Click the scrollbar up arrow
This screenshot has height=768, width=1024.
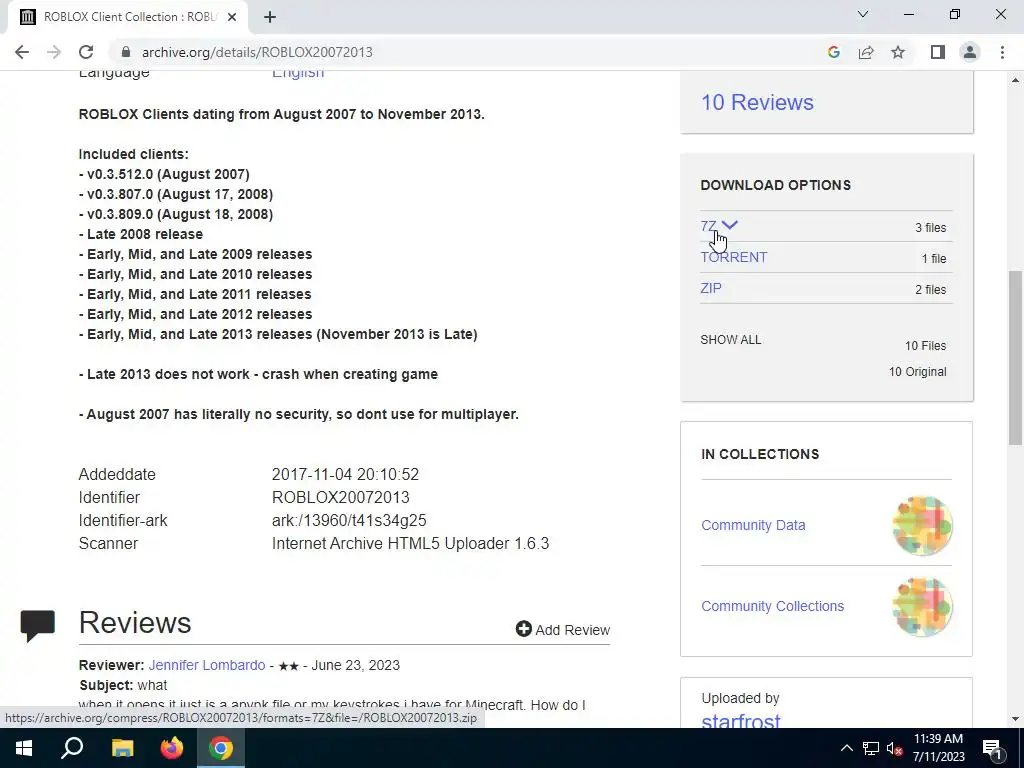(x=1016, y=80)
